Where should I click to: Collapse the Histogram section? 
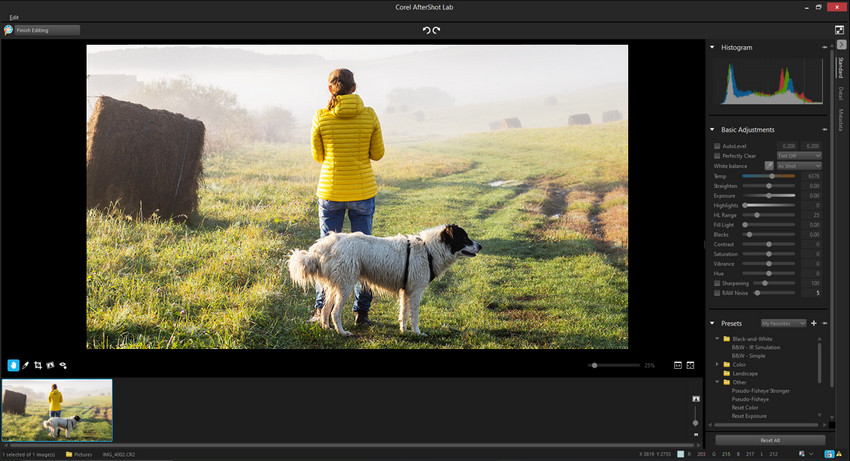712,47
